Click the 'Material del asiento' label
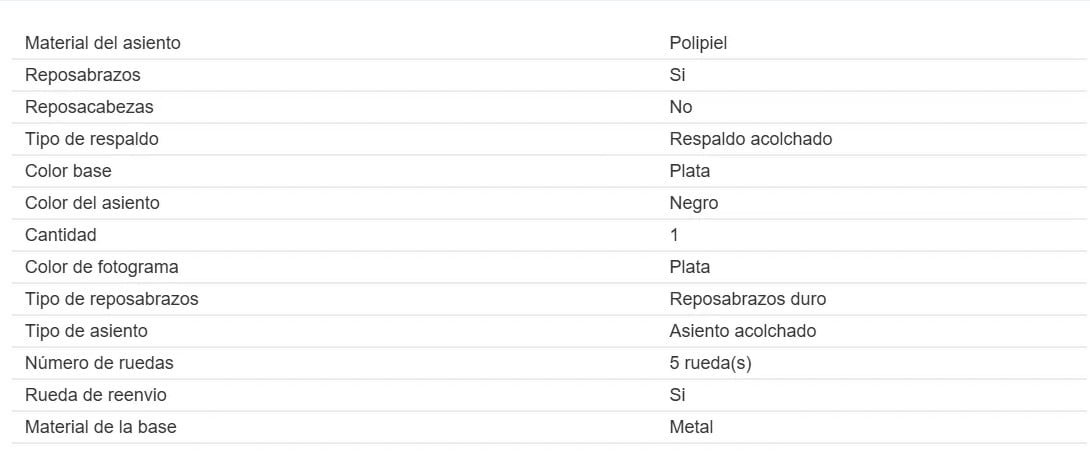 click(103, 43)
